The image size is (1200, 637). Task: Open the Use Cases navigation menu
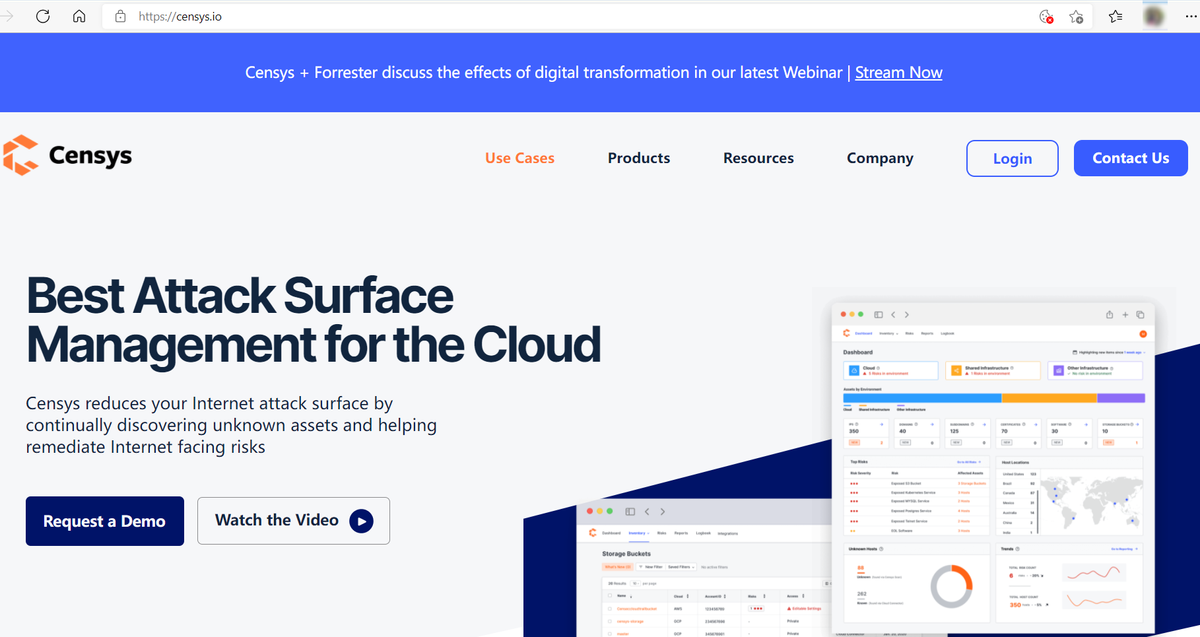(519, 158)
